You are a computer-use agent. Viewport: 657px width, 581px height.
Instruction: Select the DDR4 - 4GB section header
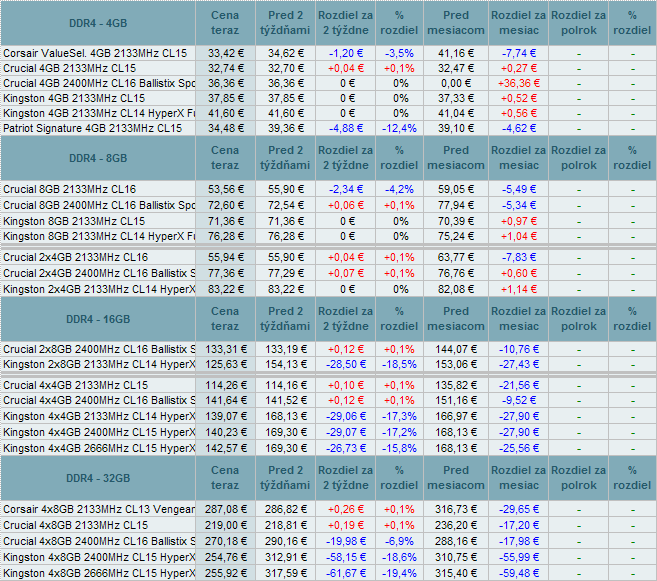point(98,23)
